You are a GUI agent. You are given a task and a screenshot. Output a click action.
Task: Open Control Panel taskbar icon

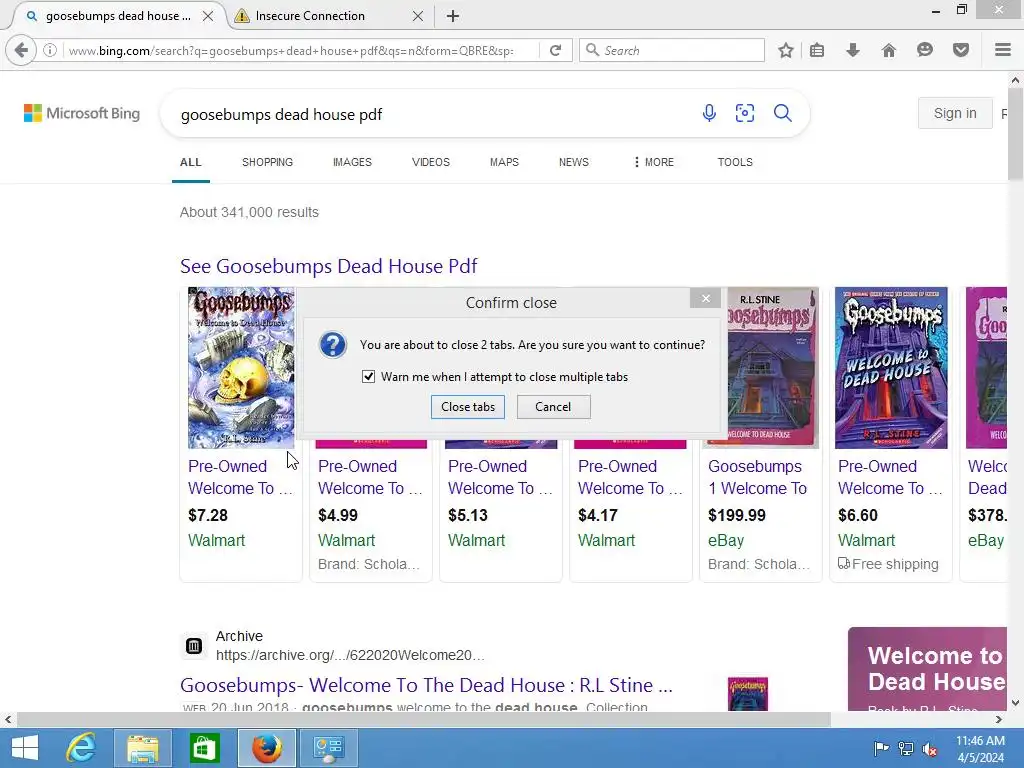328,748
